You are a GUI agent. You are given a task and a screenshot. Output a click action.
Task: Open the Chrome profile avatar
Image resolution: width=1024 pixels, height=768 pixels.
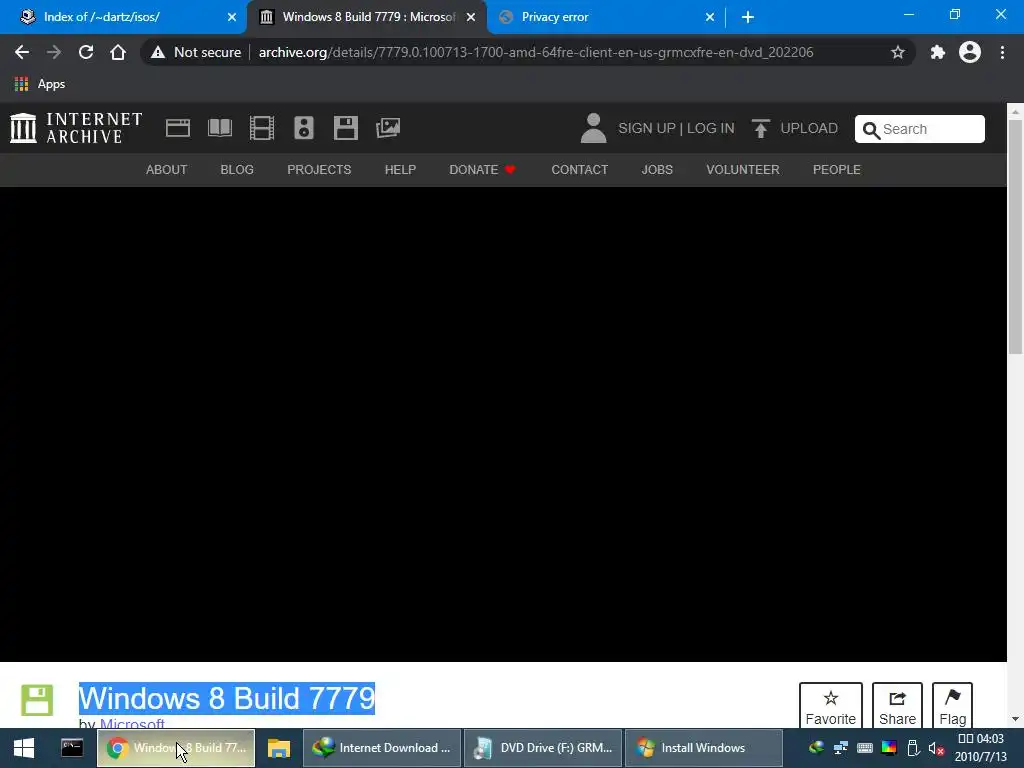970,52
